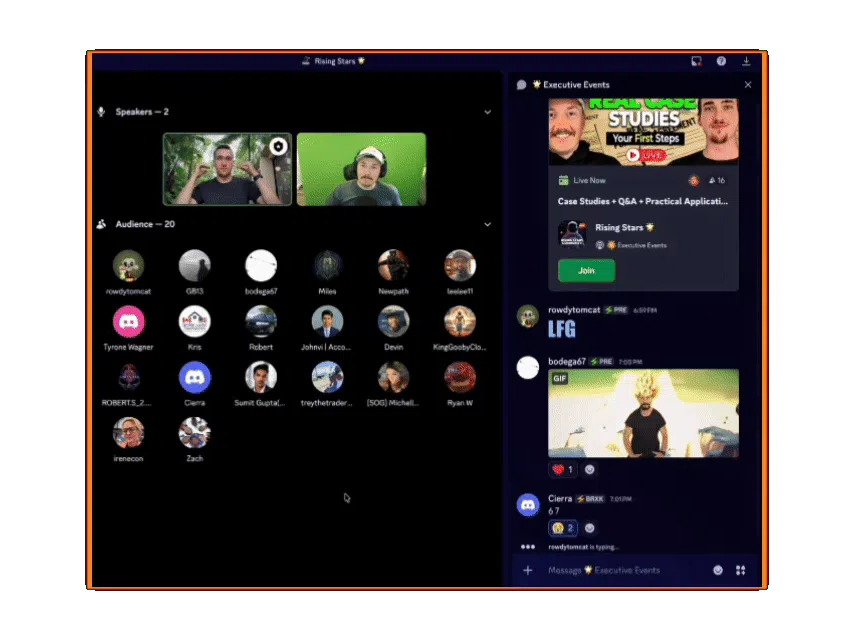Screen dimensions: 854x640
Task: Add reaction to Cierra's message
Action: 589,528
